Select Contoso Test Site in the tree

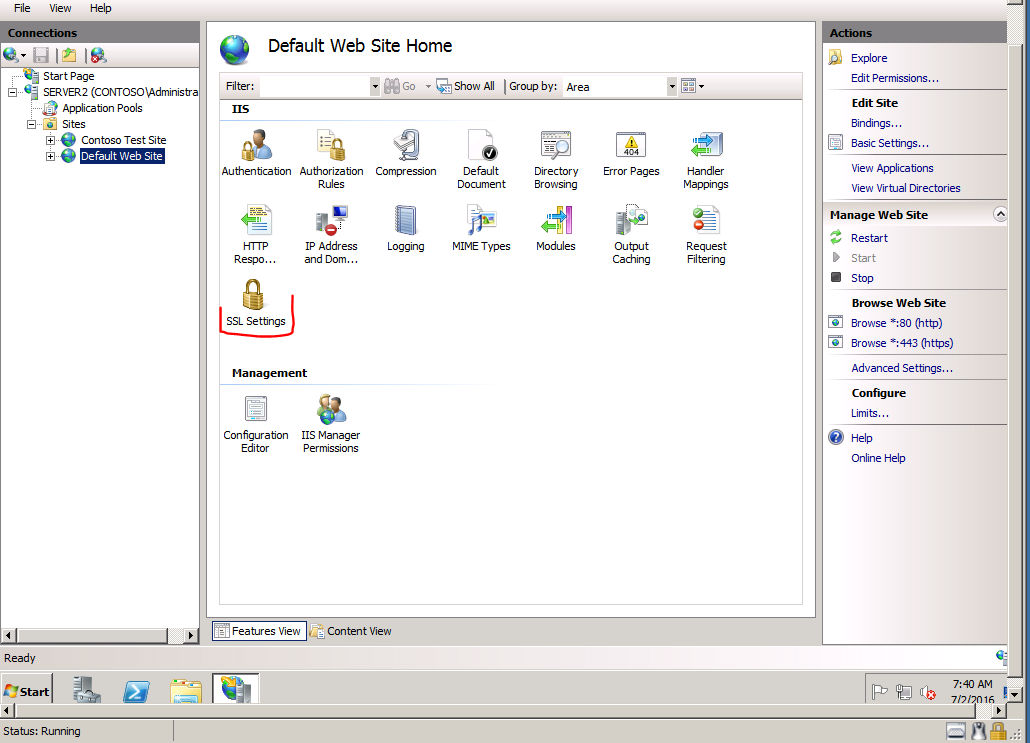[123, 140]
